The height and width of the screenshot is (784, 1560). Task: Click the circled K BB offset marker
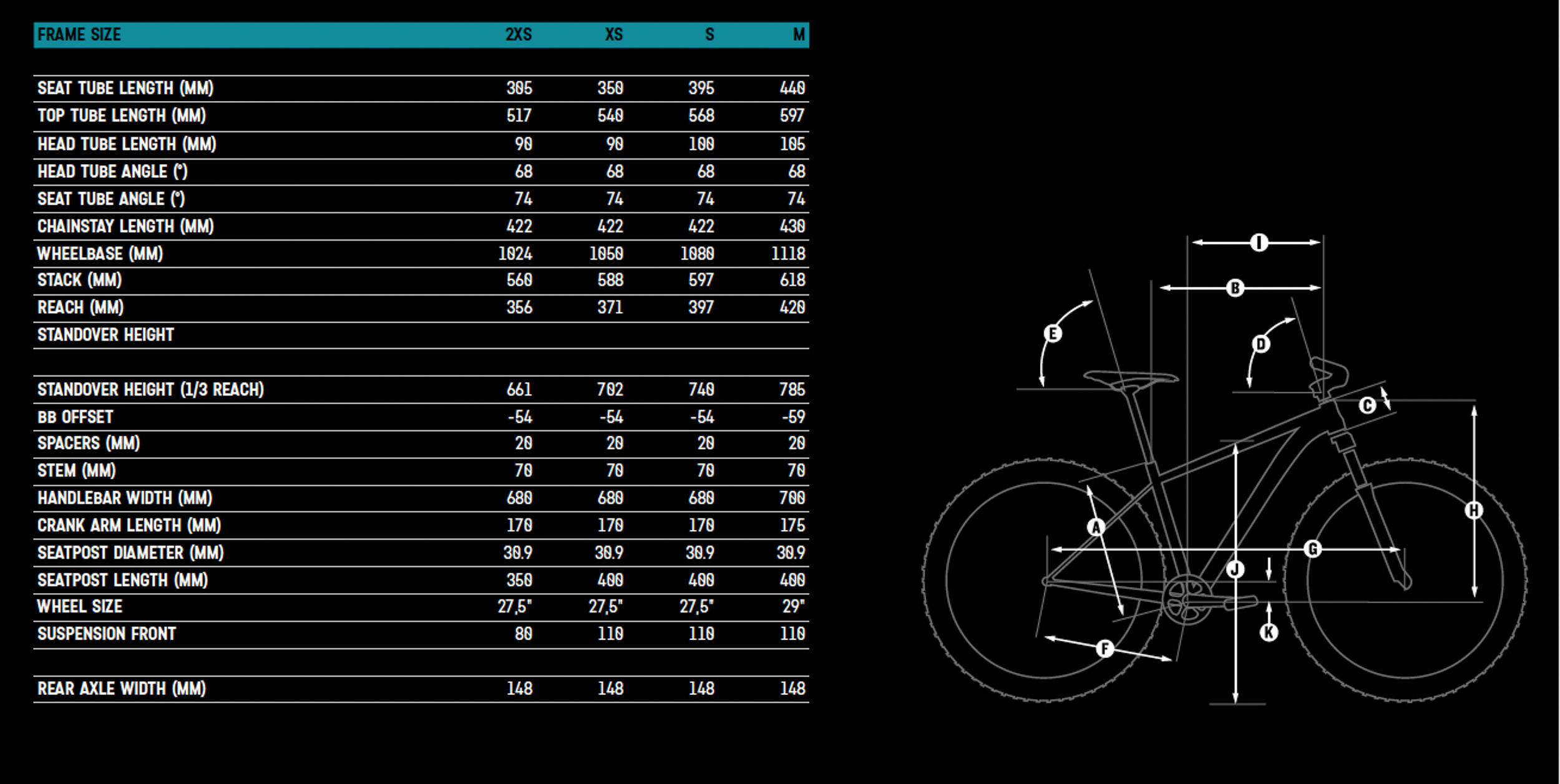click(1269, 632)
